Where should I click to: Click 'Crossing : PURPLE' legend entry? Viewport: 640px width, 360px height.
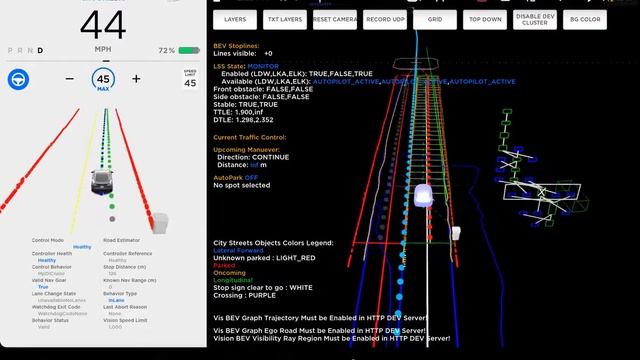click(244, 296)
